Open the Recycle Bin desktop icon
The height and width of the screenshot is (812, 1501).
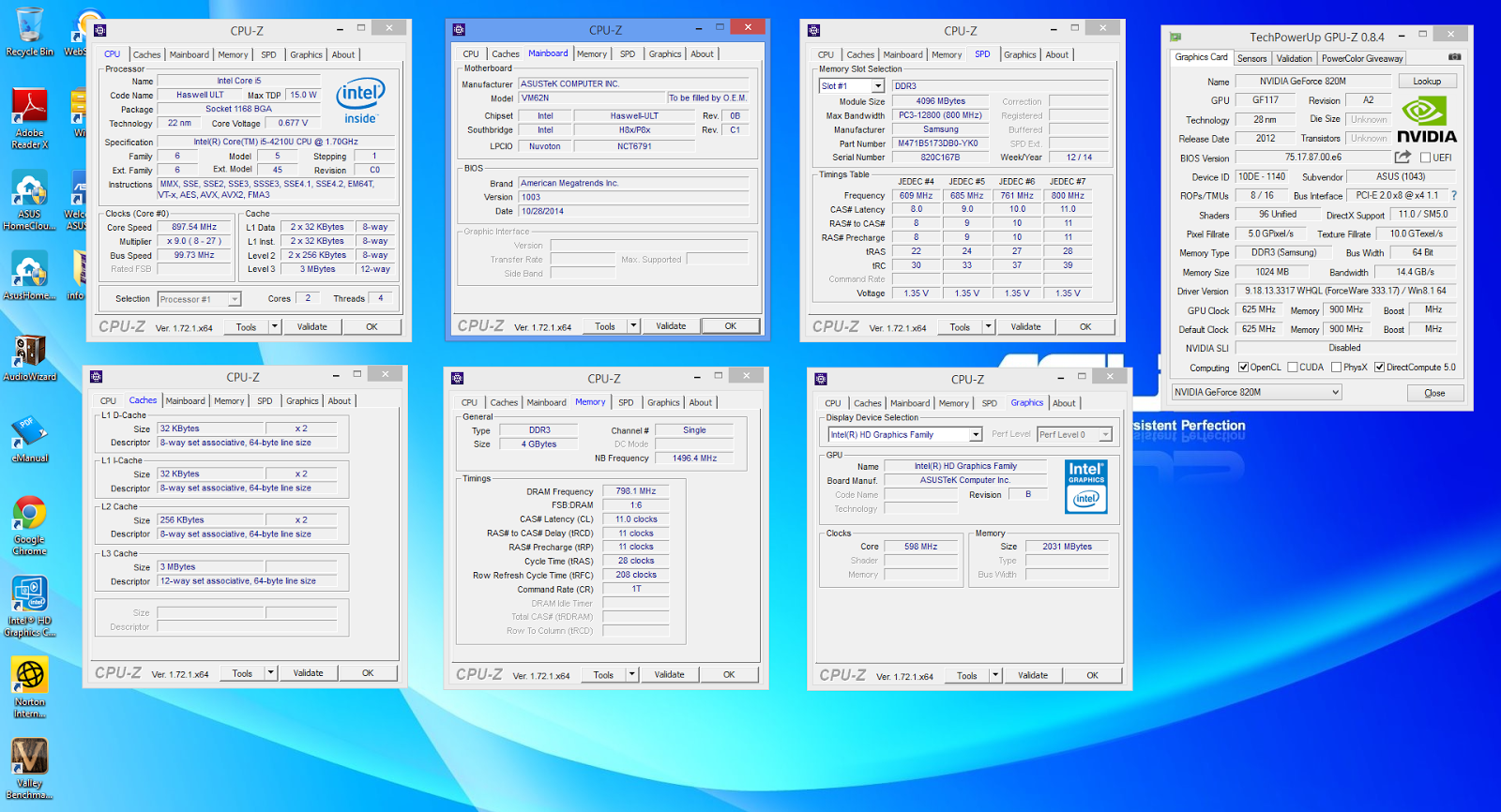[x=30, y=31]
